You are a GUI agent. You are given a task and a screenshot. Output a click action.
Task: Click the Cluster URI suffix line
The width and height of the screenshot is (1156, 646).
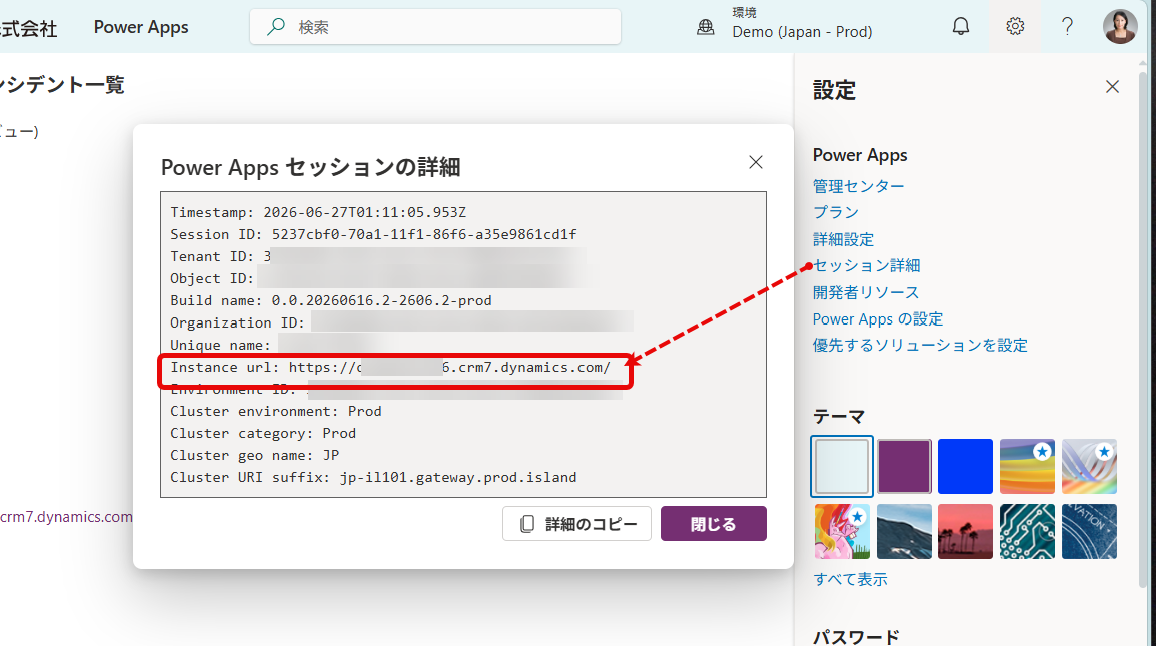tap(373, 478)
